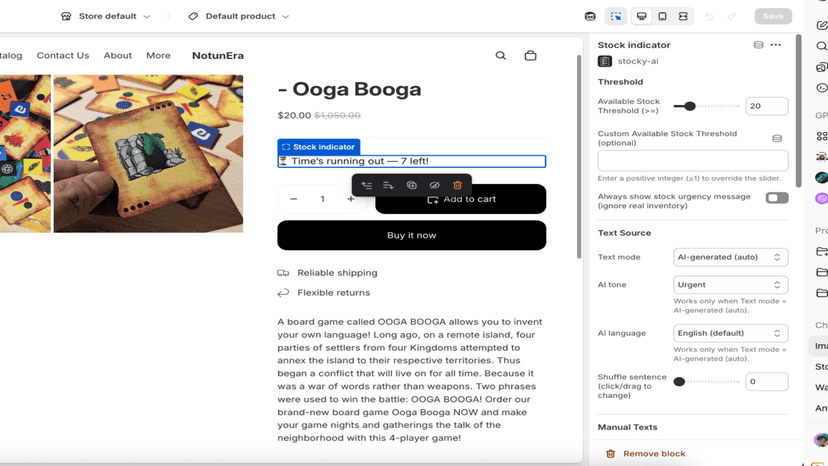Switch to mobile preview icon
The image size is (828, 466).
click(x=662, y=16)
